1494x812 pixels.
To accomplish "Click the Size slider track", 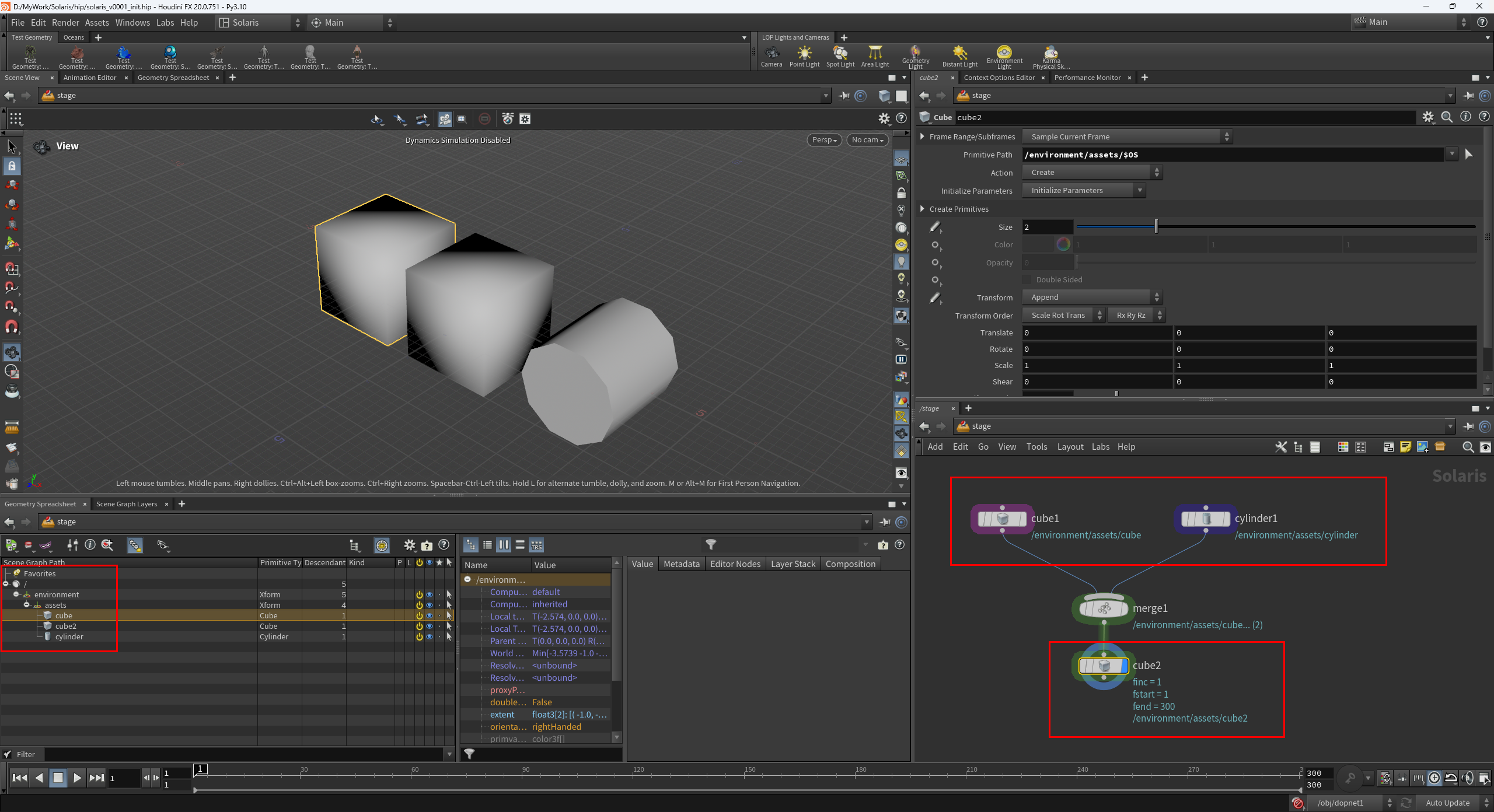I will pos(1284,227).
